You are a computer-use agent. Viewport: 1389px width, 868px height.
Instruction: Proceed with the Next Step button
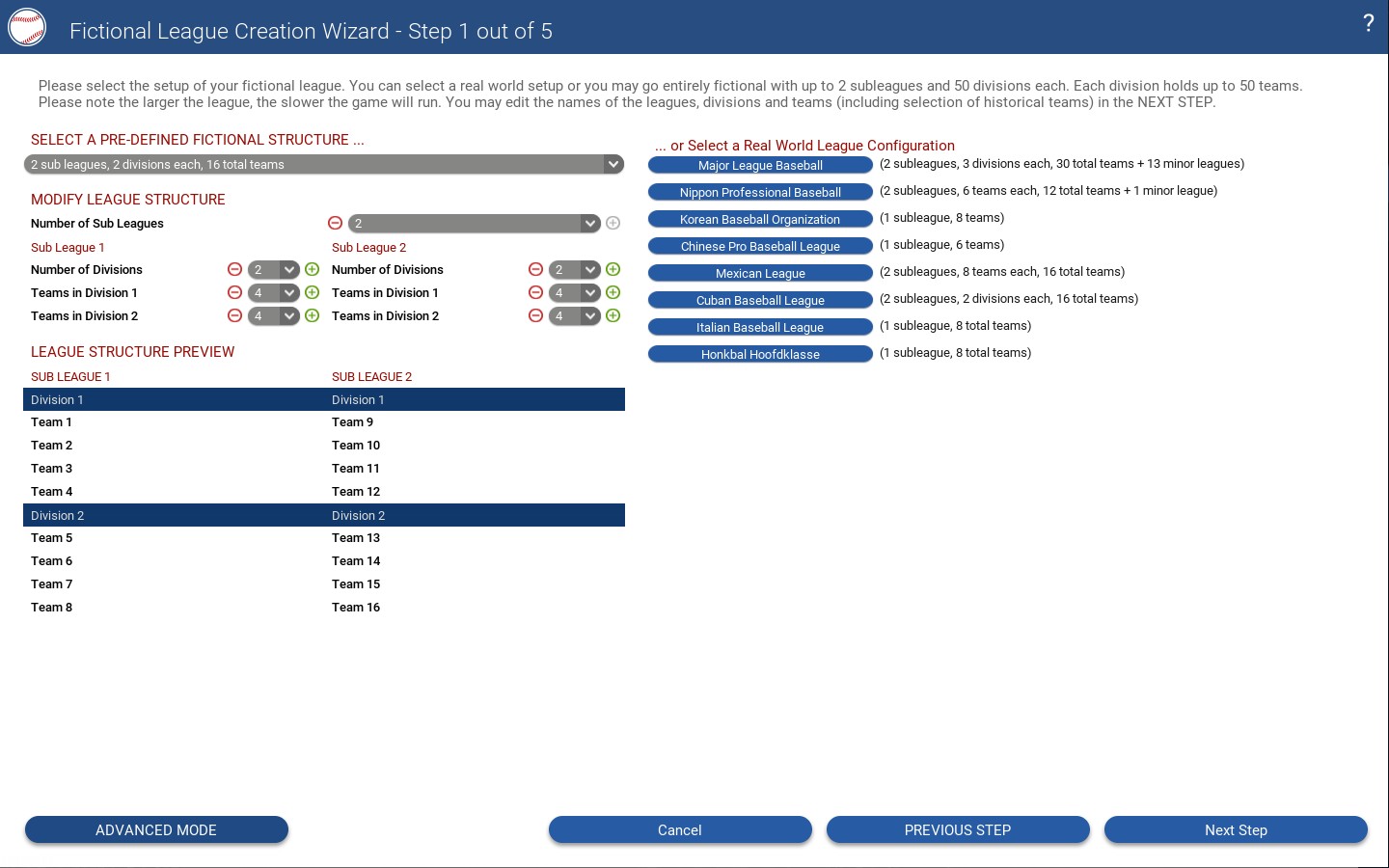tap(1236, 829)
